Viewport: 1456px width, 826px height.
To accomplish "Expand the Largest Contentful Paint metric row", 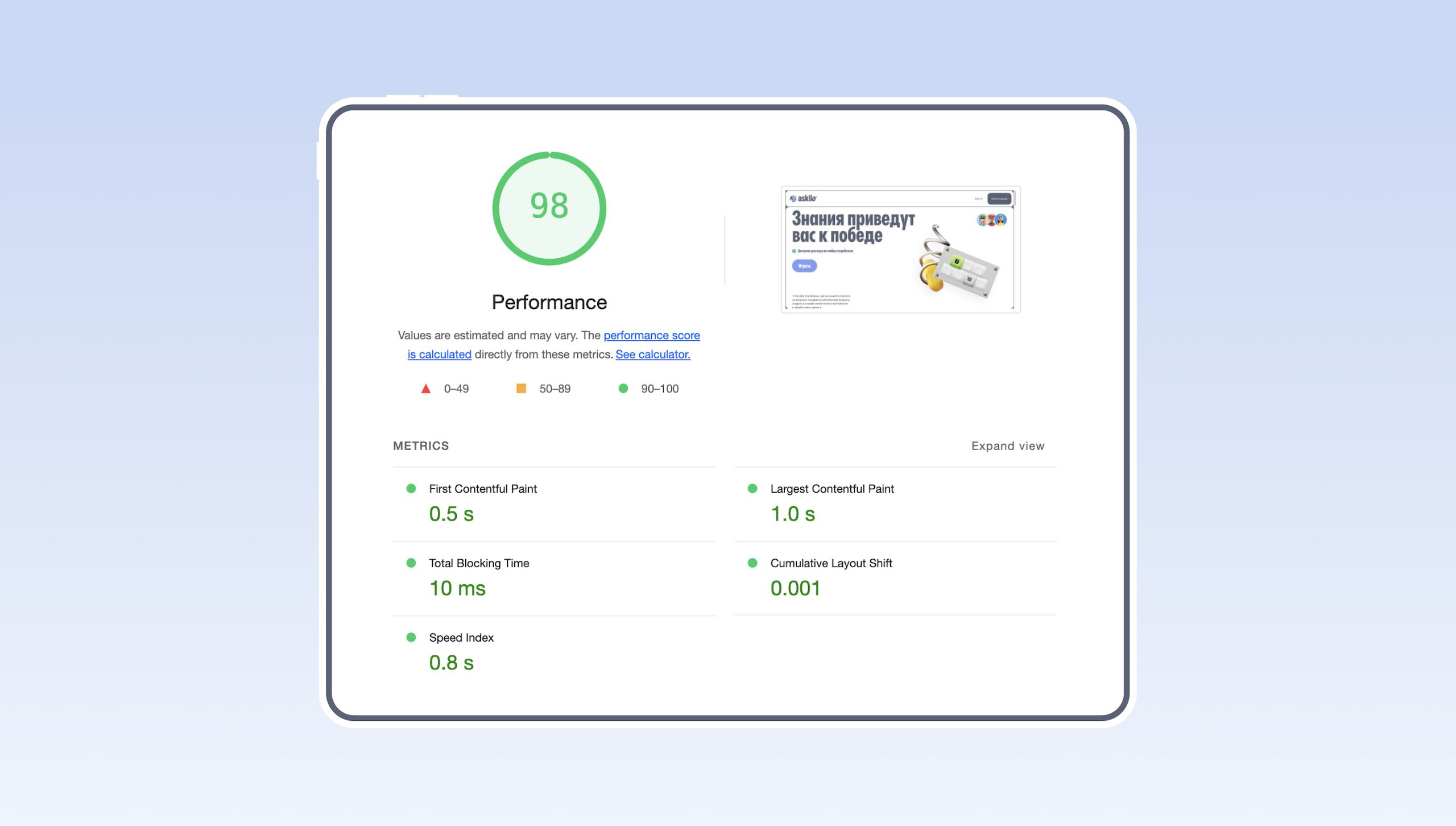I will [832, 489].
